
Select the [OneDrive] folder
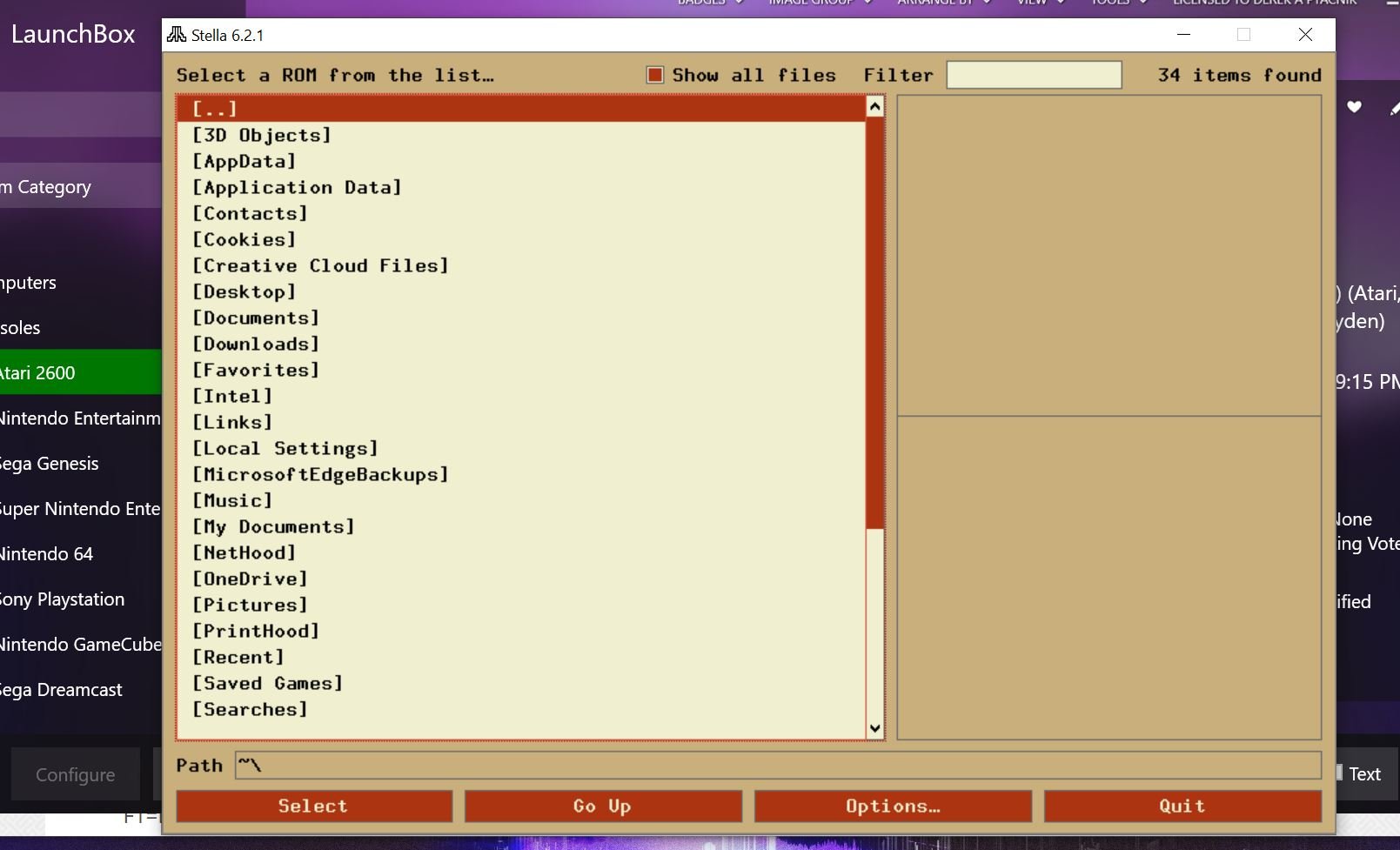click(x=521, y=579)
